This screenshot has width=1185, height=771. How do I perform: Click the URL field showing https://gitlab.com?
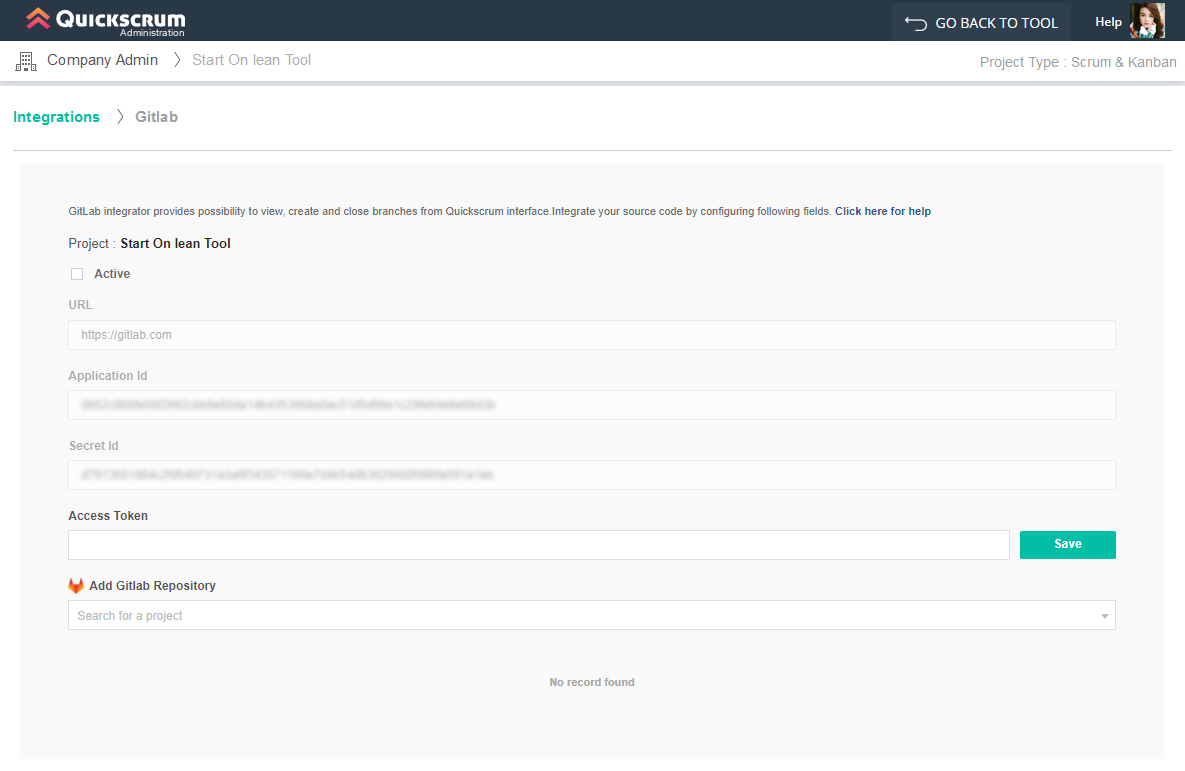click(x=592, y=335)
